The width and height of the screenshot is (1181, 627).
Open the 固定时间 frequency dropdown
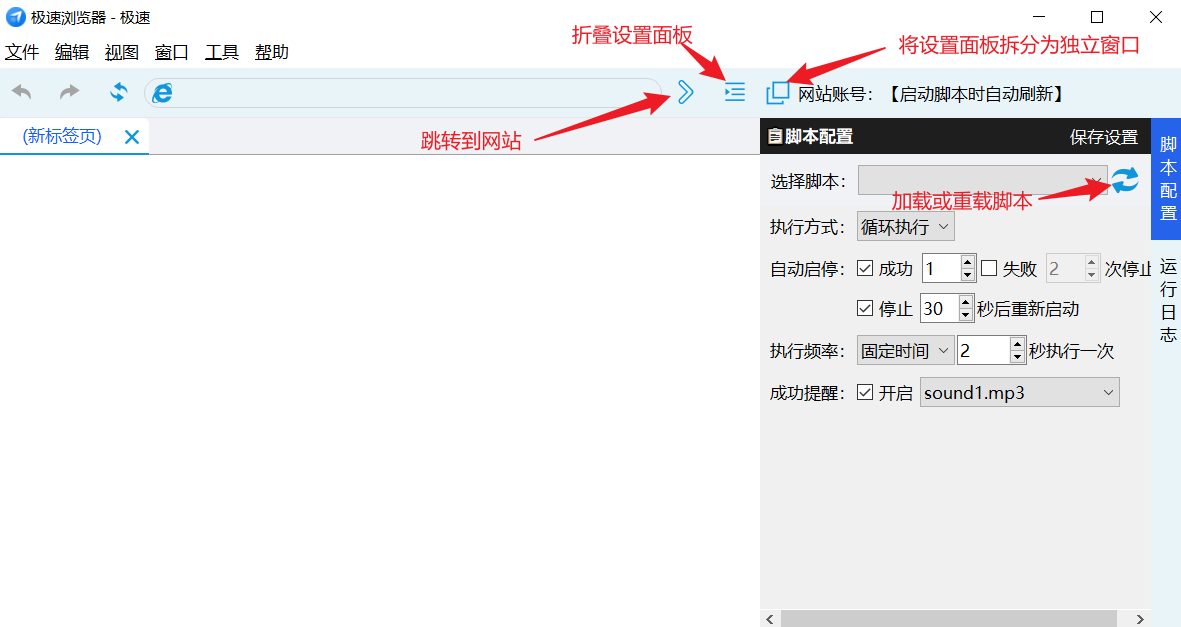click(905, 351)
